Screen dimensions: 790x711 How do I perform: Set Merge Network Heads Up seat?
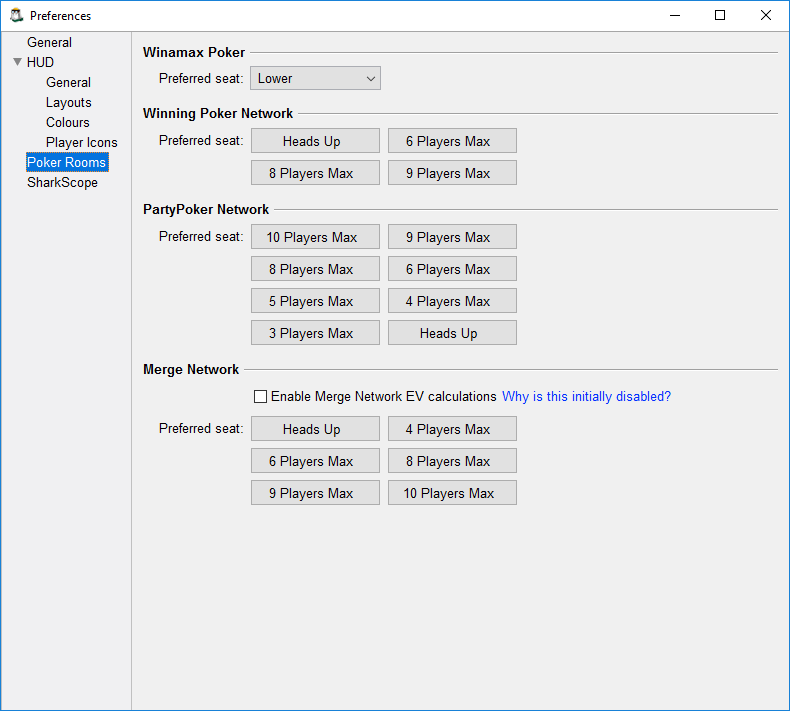click(x=315, y=429)
